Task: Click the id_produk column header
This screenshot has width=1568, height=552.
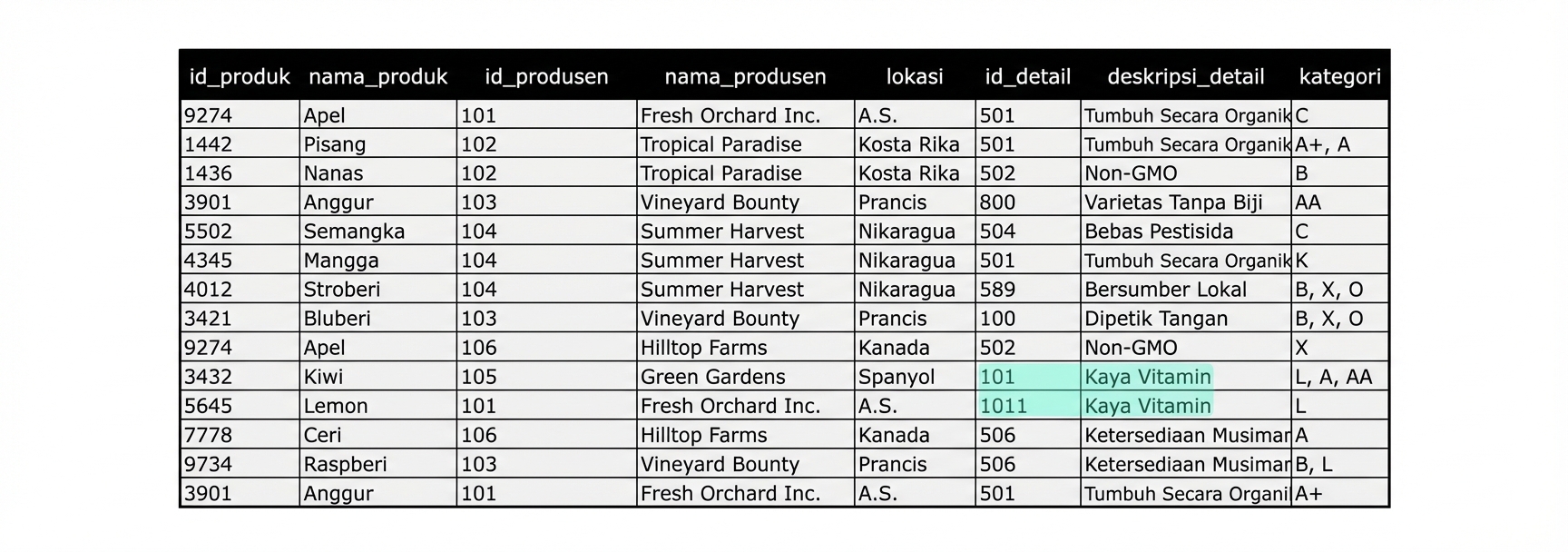Action: tap(240, 77)
